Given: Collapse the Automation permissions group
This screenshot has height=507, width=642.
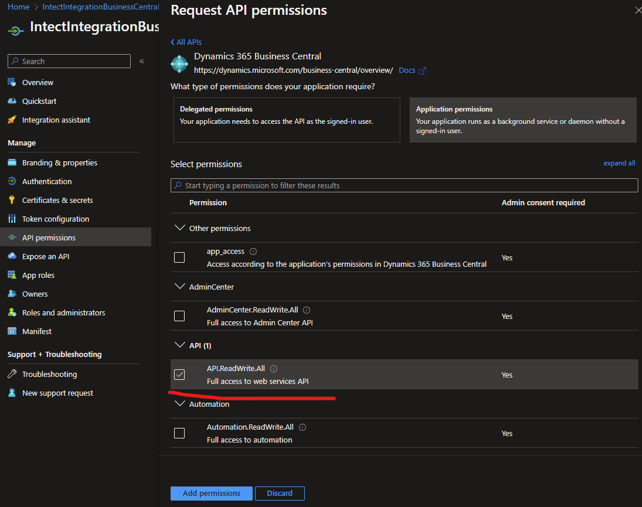Looking at the screenshot, I should [x=180, y=403].
